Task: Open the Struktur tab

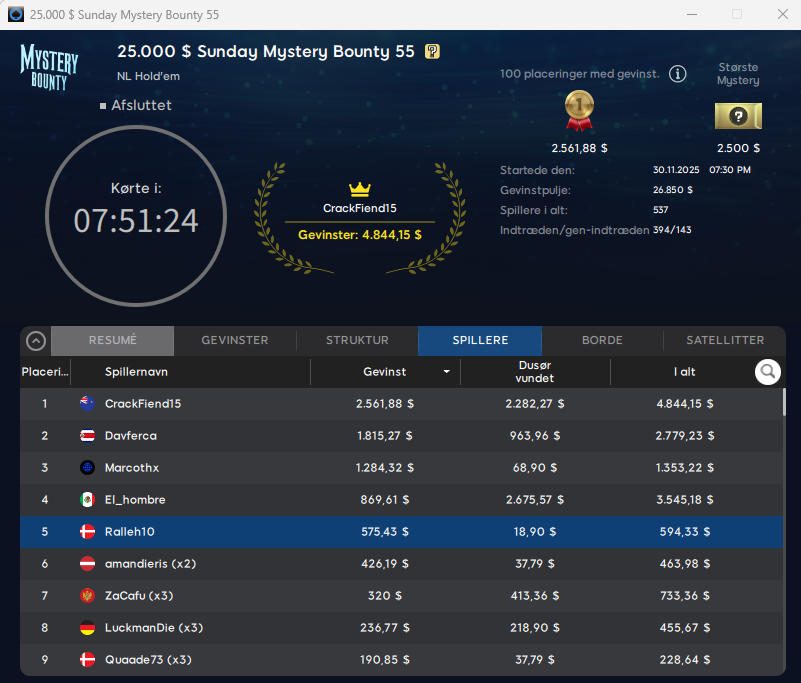Action: click(x=357, y=340)
